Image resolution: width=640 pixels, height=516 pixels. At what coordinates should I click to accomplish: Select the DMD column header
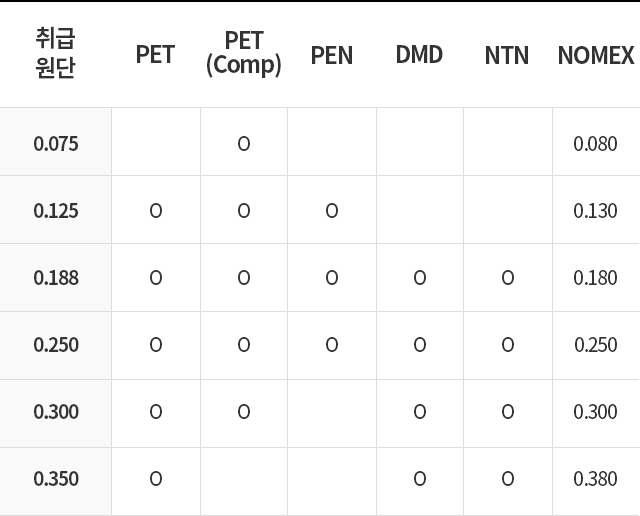coord(419,54)
